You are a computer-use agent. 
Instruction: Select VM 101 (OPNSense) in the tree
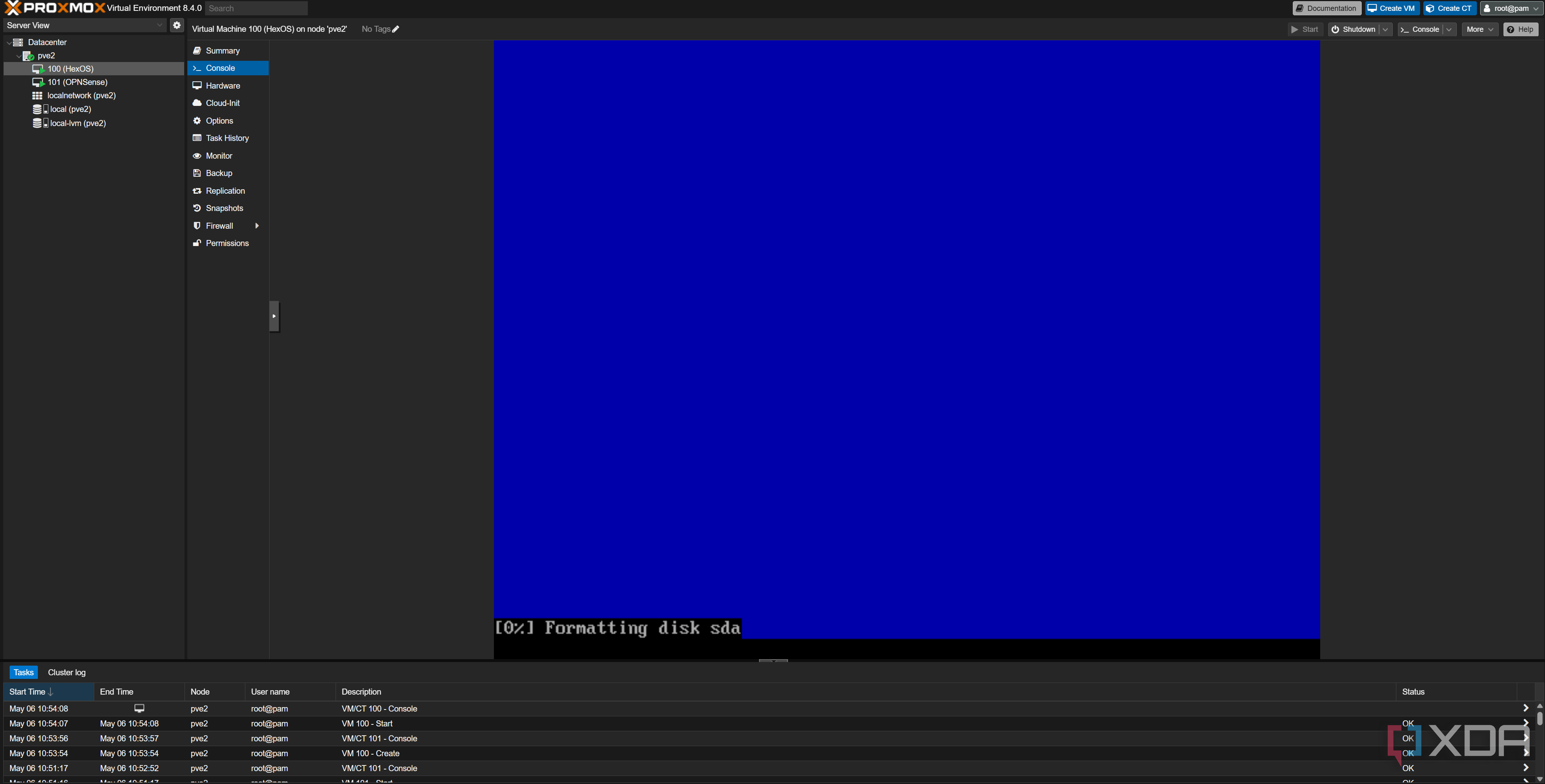(77, 82)
